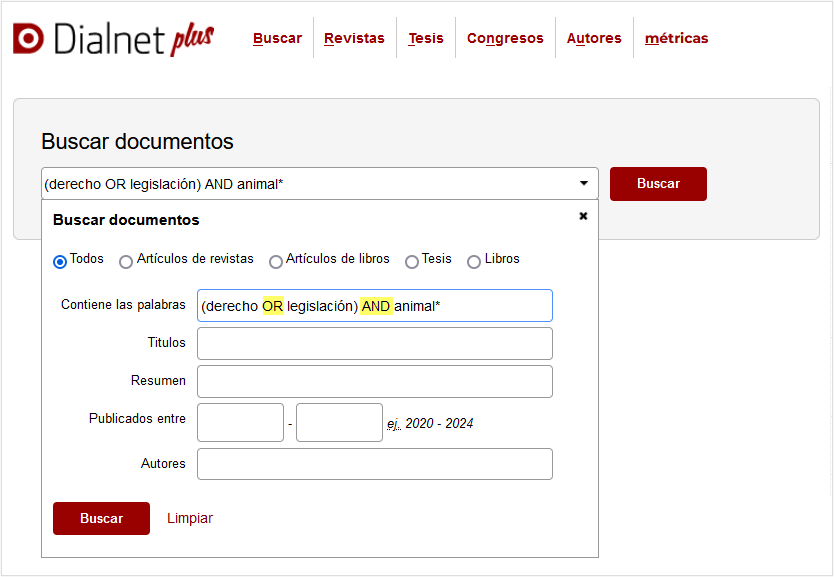
Task: Click the bold Buscar documentos panel title
Action: point(126,220)
